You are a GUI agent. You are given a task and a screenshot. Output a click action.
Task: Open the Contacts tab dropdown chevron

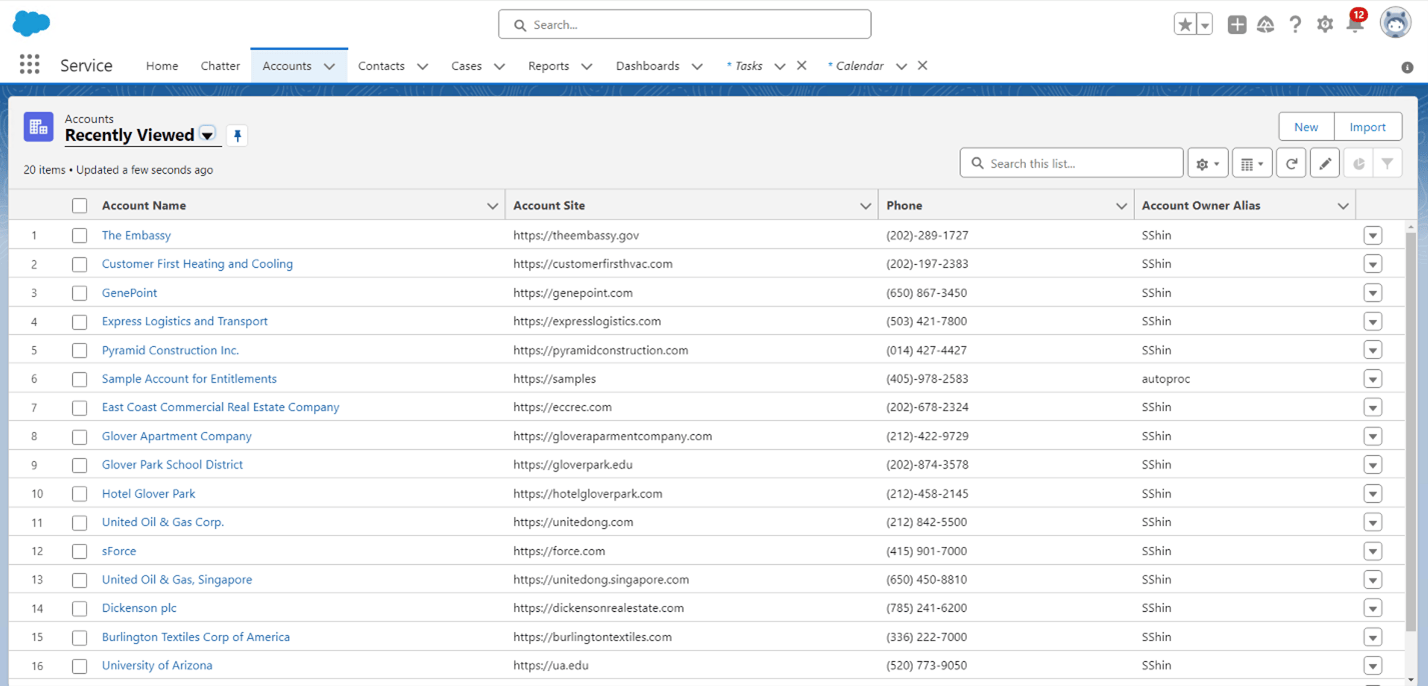(423, 66)
